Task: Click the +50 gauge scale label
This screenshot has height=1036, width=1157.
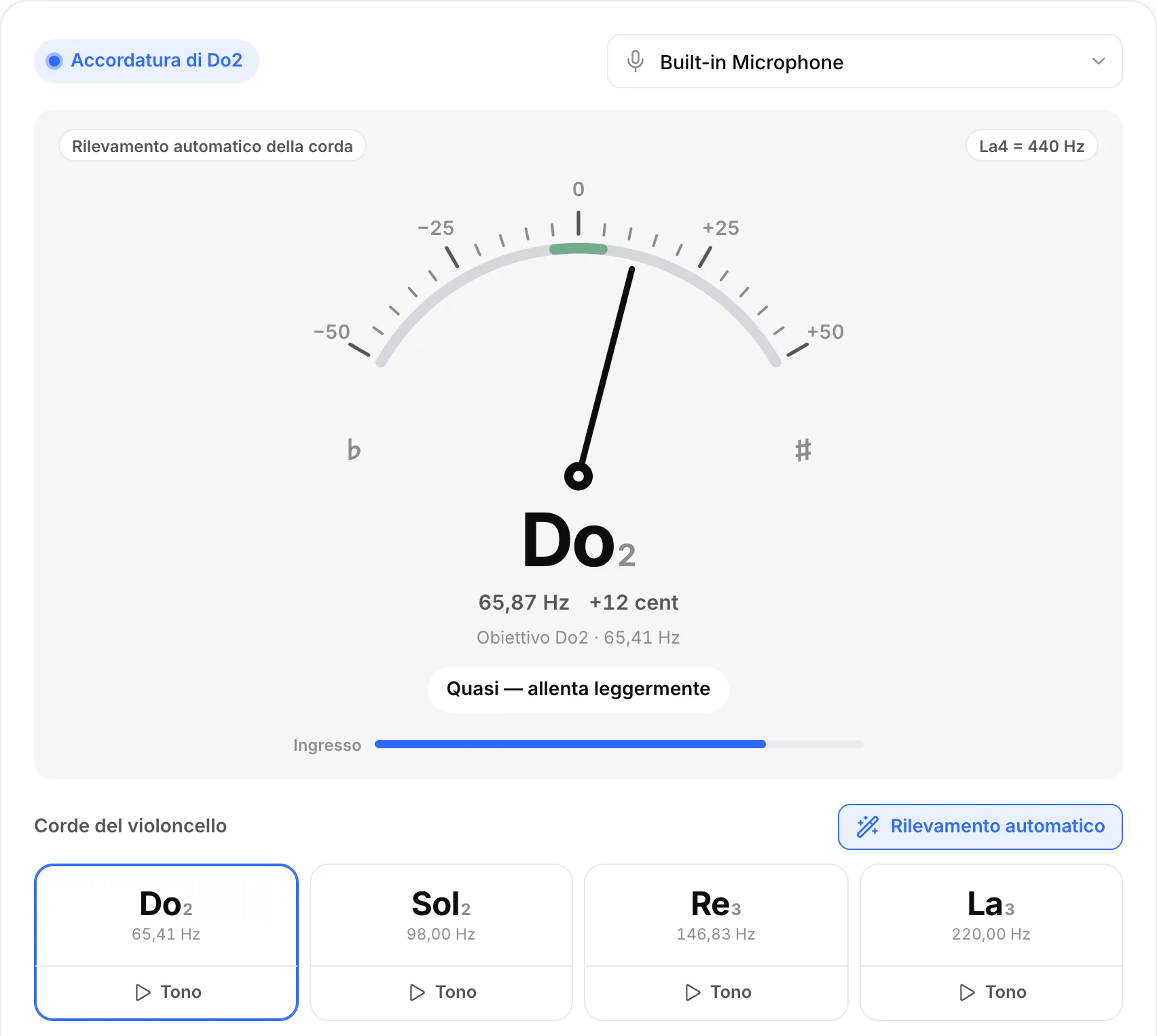Action: coord(825,332)
